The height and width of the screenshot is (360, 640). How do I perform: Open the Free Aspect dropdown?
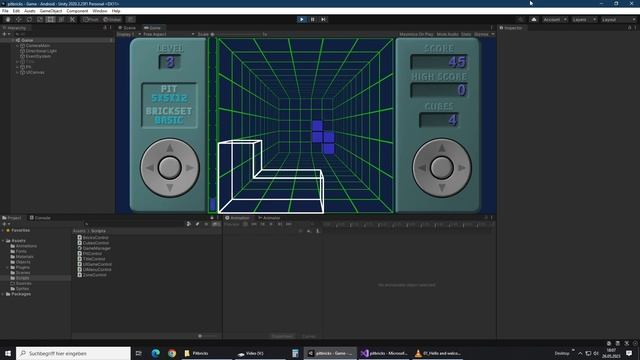click(x=169, y=34)
